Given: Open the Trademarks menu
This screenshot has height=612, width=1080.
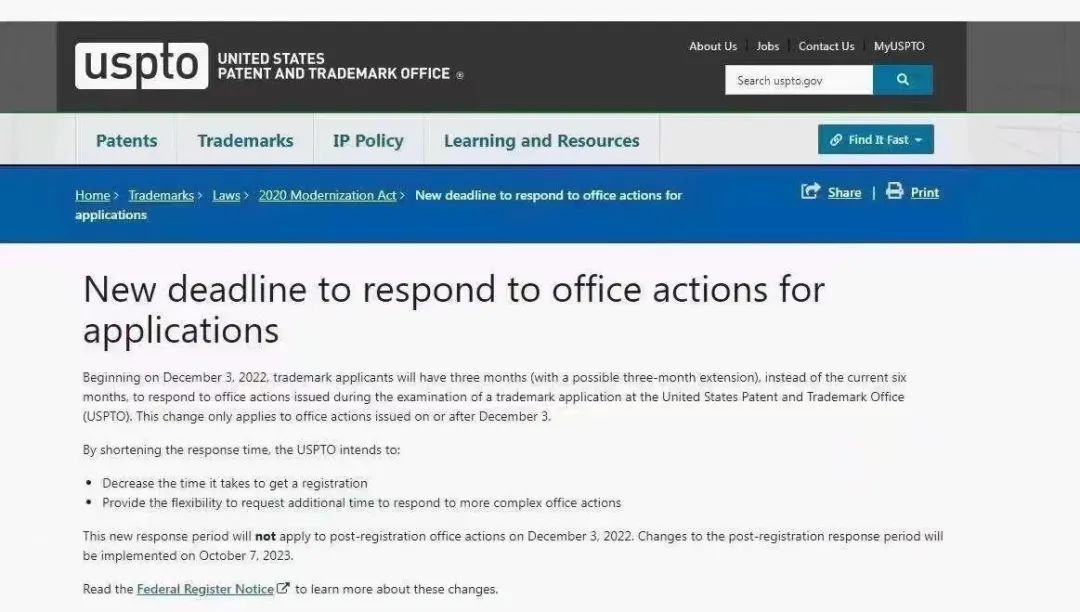Looking at the screenshot, I should coord(245,140).
